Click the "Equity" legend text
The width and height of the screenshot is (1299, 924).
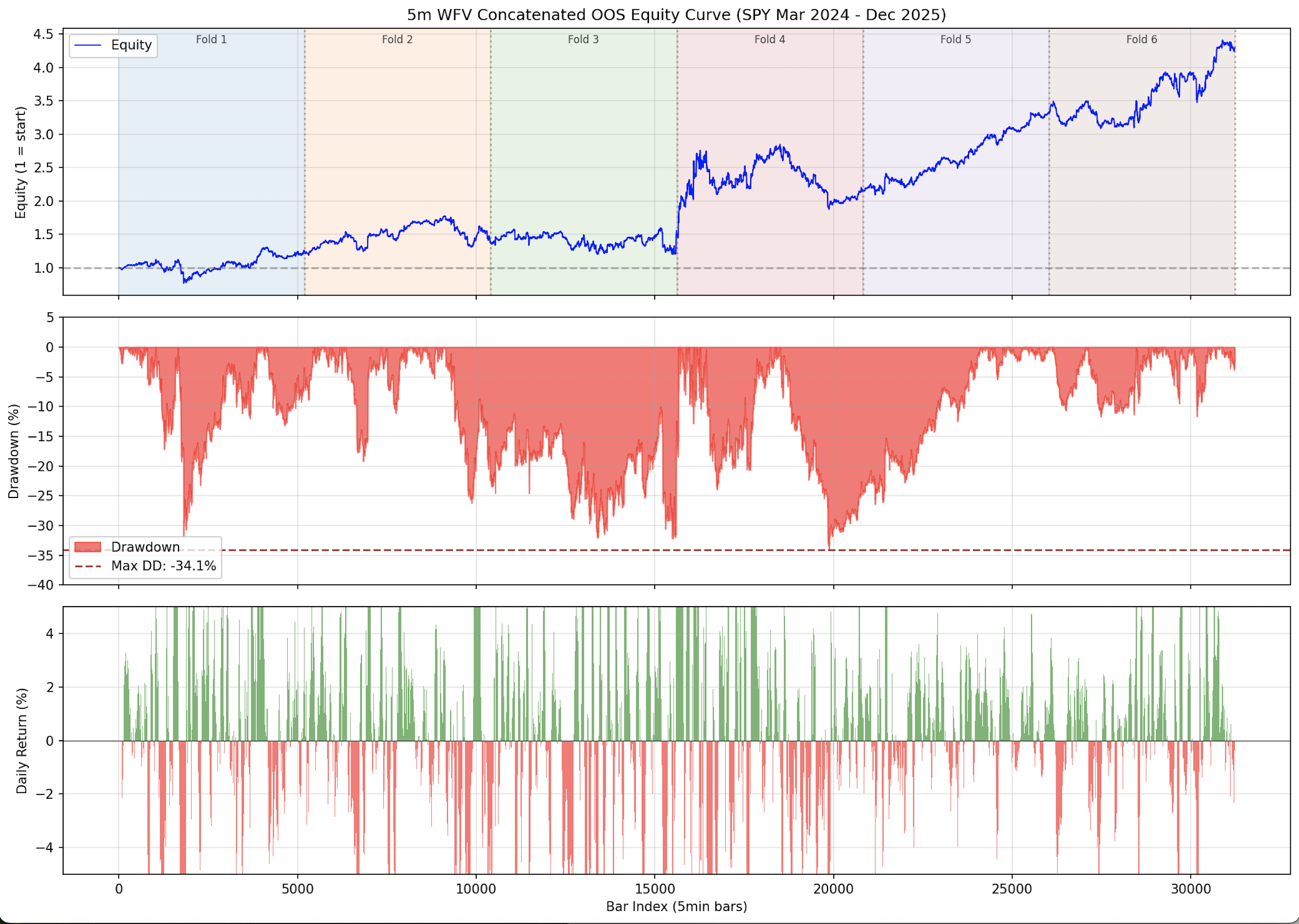coord(132,45)
